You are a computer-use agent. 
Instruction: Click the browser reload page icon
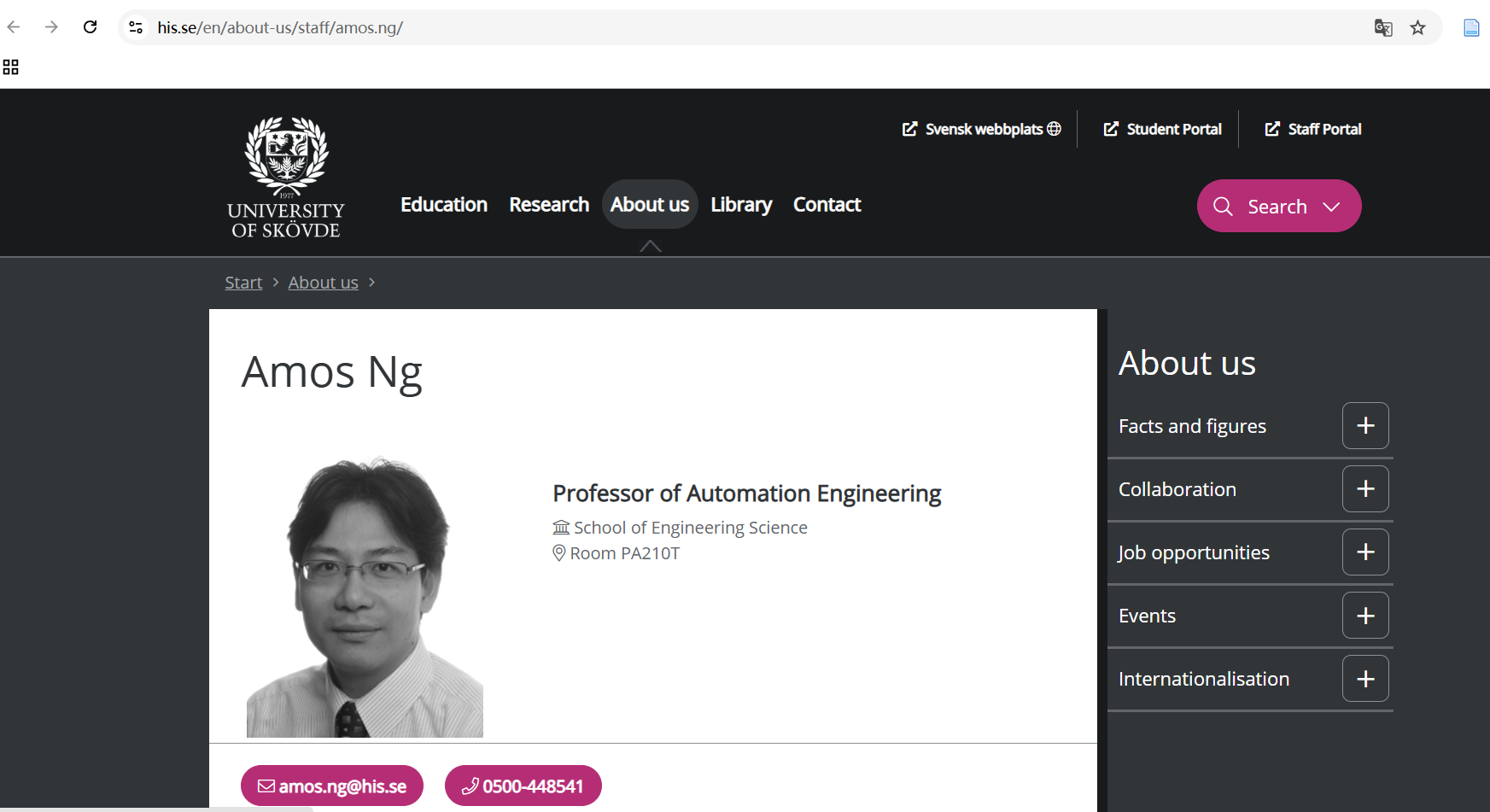(x=90, y=27)
